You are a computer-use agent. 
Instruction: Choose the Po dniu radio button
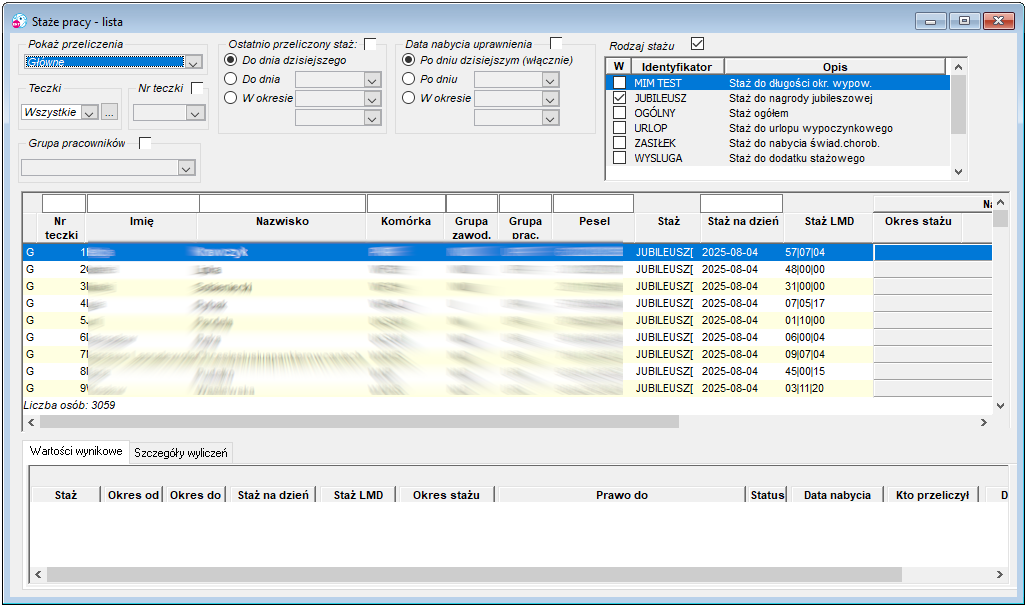(x=408, y=79)
